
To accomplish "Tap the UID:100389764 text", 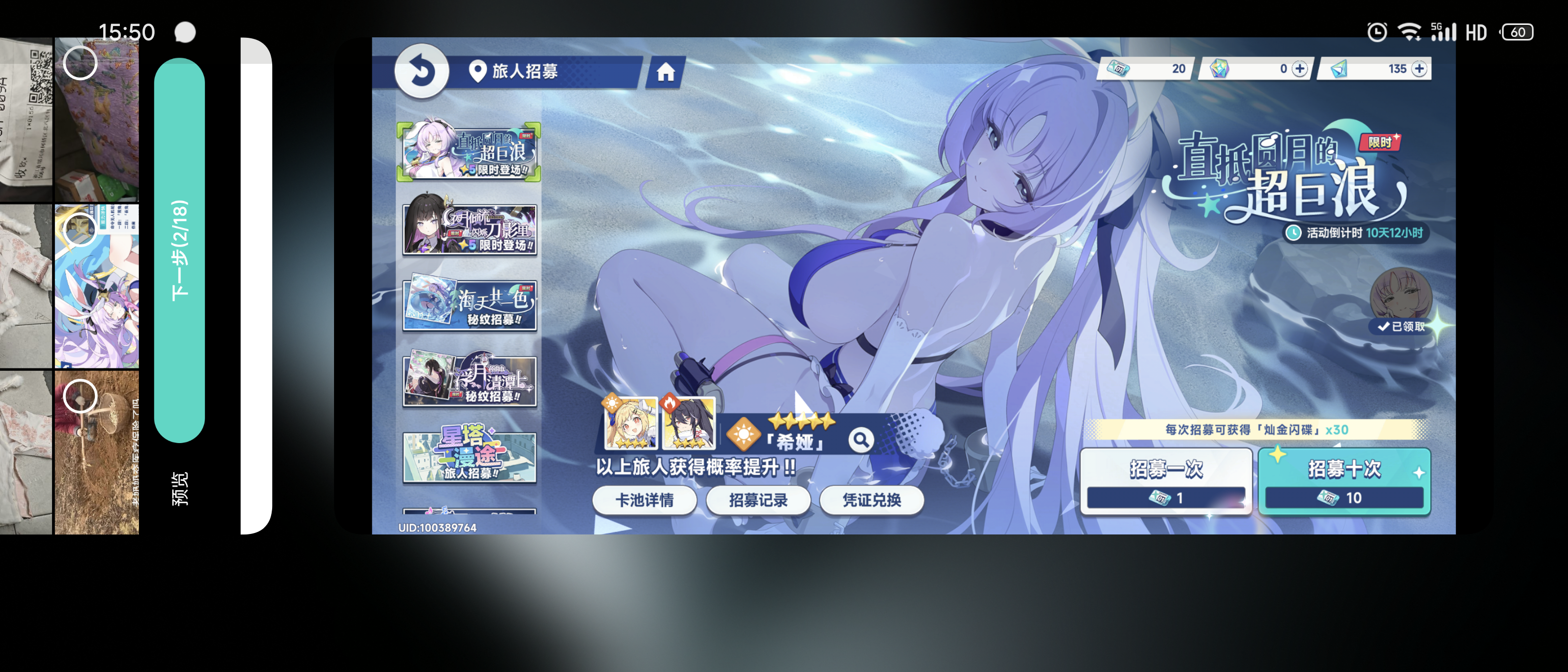I will pyautogui.click(x=437, y=528).
